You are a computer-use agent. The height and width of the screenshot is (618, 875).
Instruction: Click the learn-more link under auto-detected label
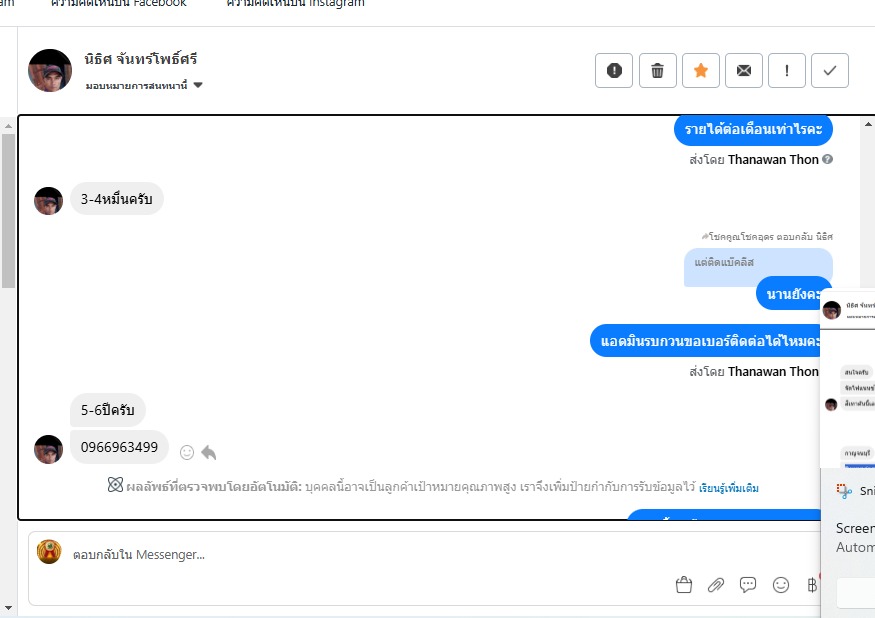coord(728,488)
